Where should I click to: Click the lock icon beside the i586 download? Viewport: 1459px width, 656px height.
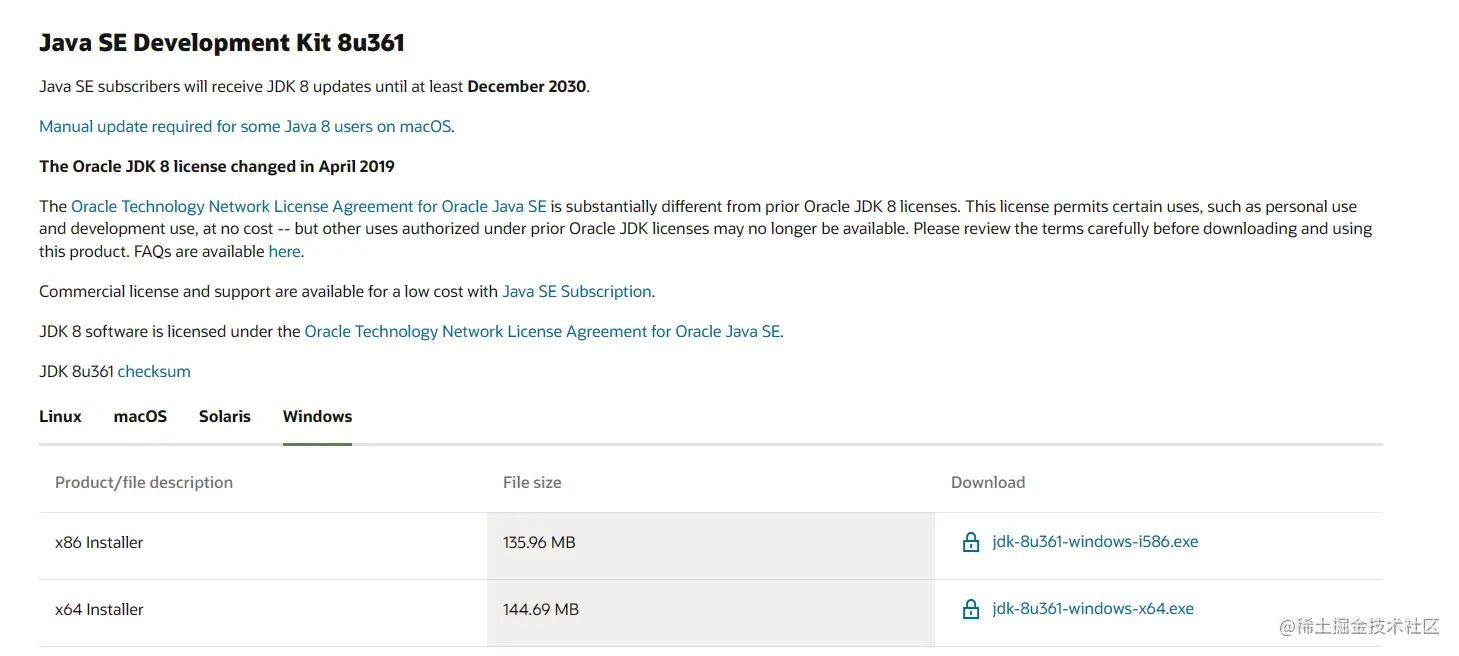click(x=970, y=543)
